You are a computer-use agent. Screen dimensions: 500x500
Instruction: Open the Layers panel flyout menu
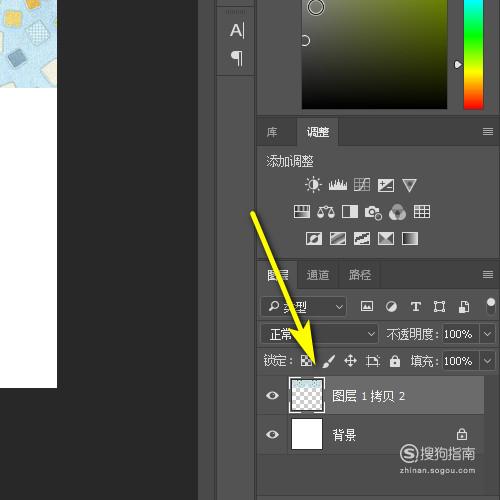point(488,274)
